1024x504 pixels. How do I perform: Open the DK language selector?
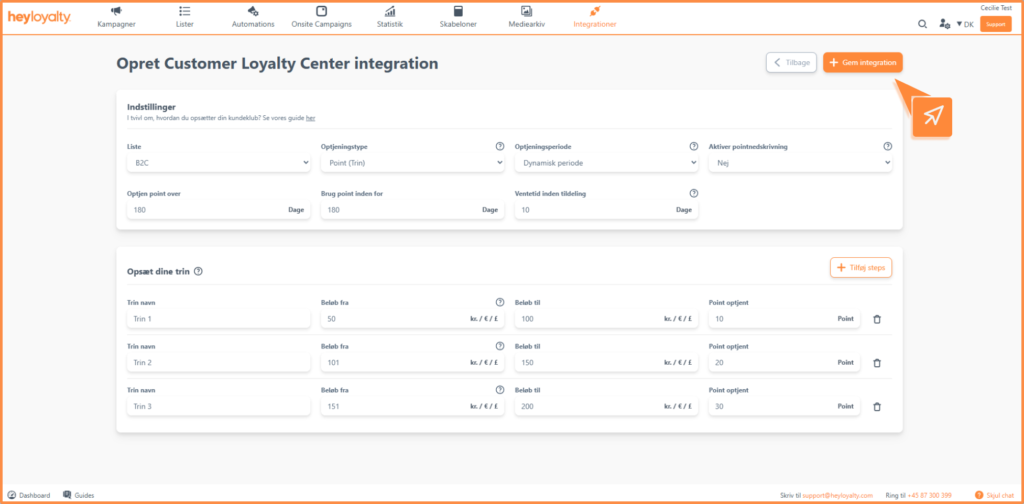point(965,24)
